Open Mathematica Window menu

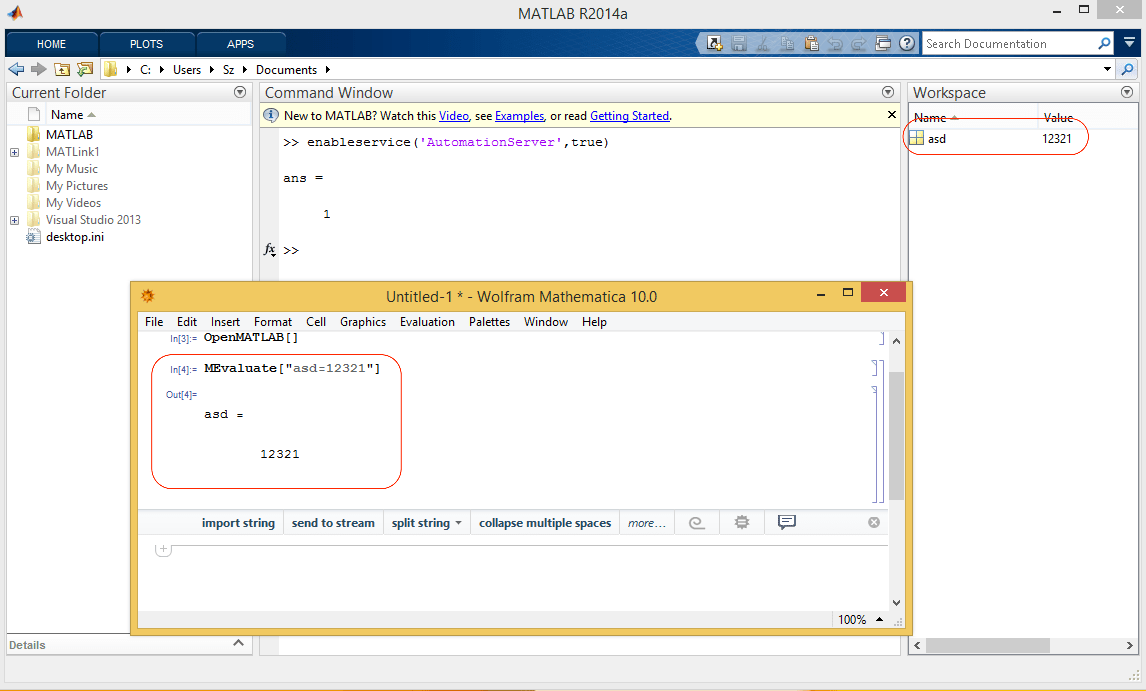click(545, 322)
